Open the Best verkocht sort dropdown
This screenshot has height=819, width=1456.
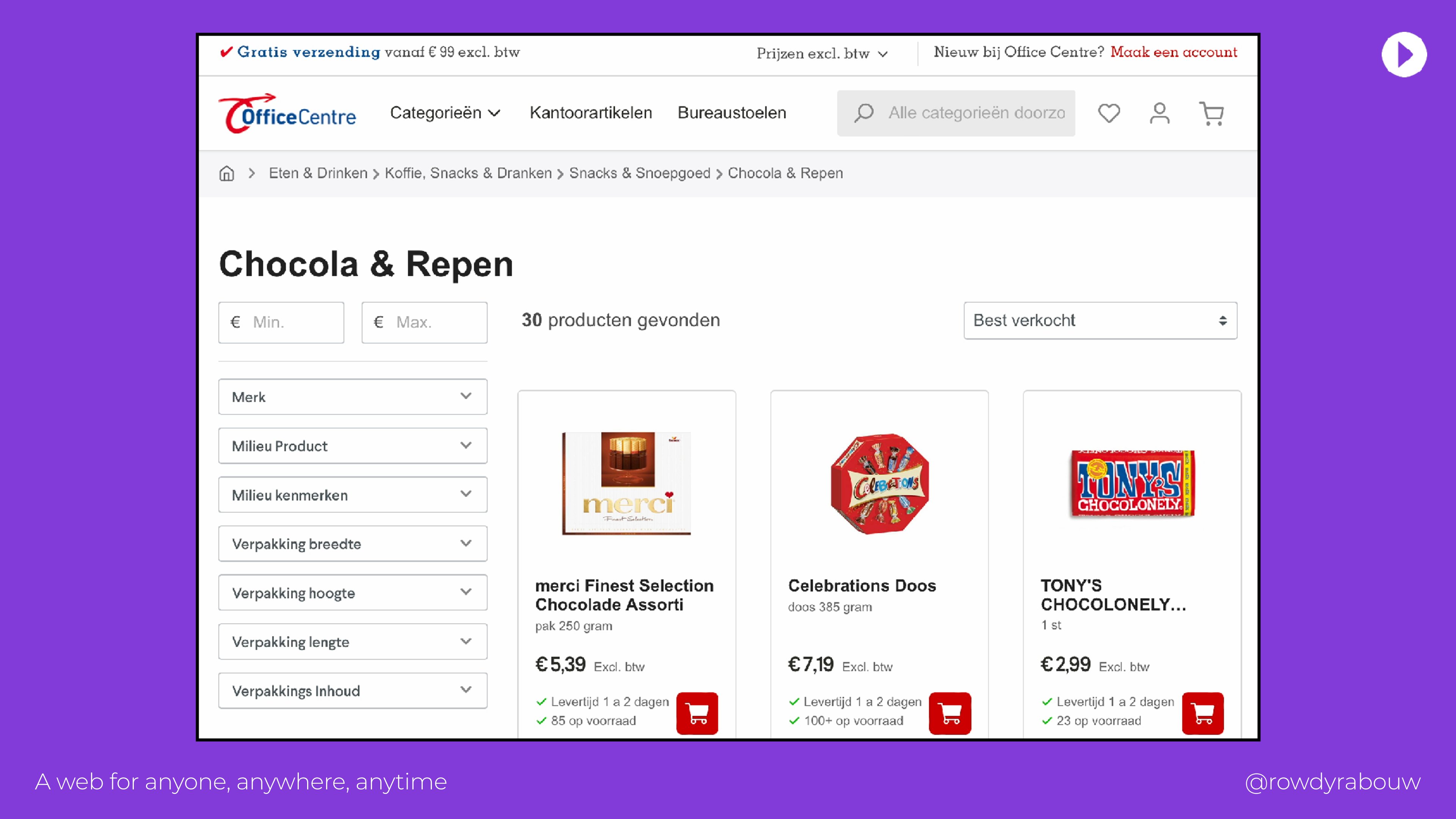tap(1100, 320)
